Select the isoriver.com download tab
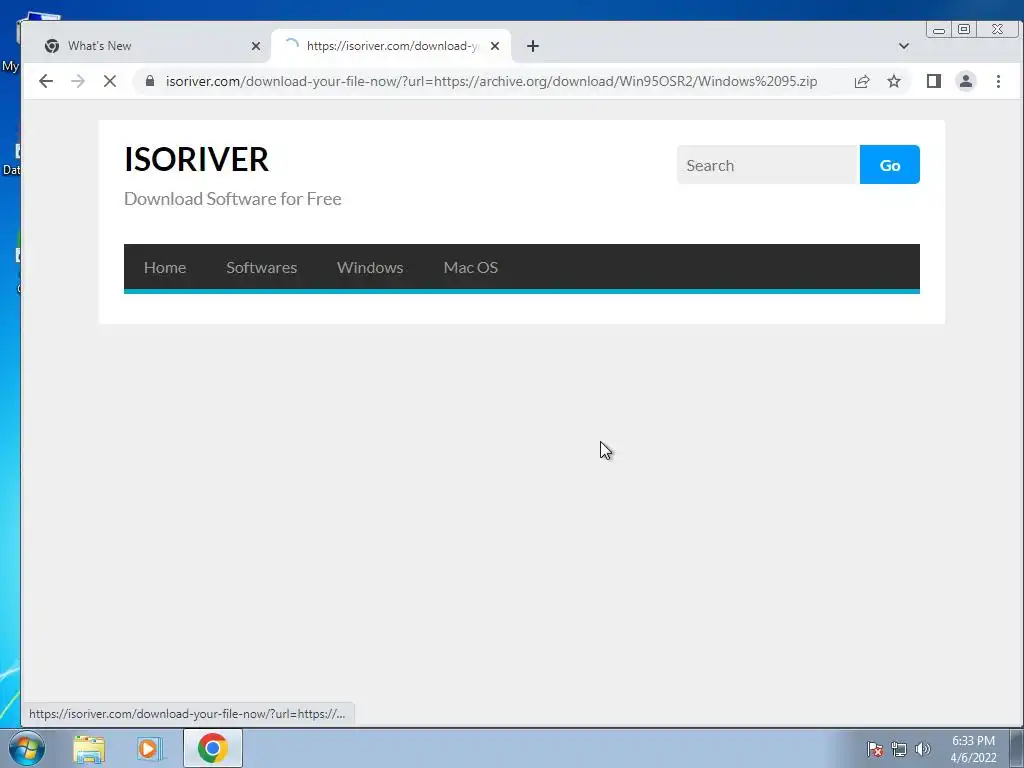 [391, 46]
